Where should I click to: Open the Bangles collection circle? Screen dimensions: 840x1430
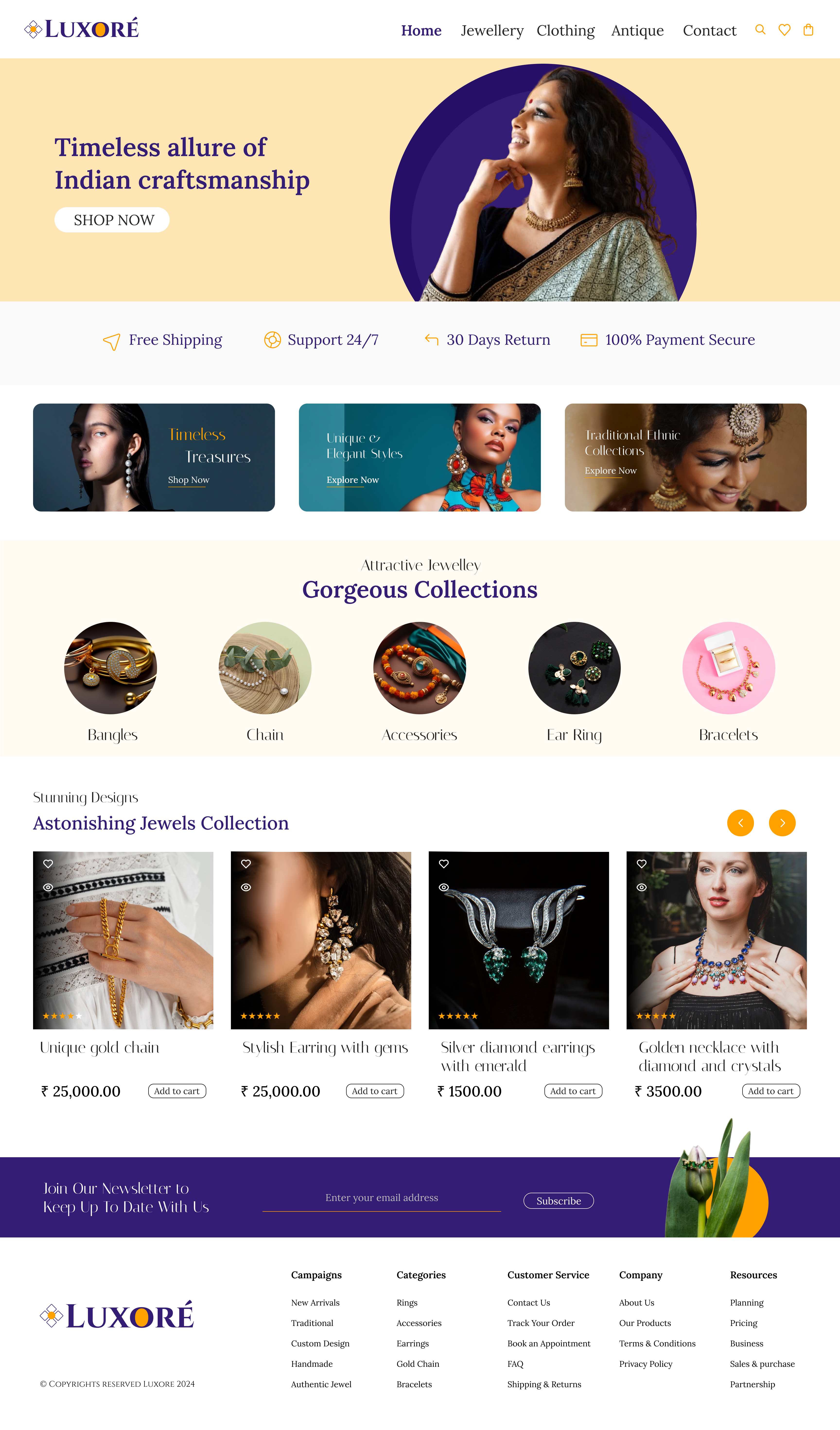click(x=111, y=668)
